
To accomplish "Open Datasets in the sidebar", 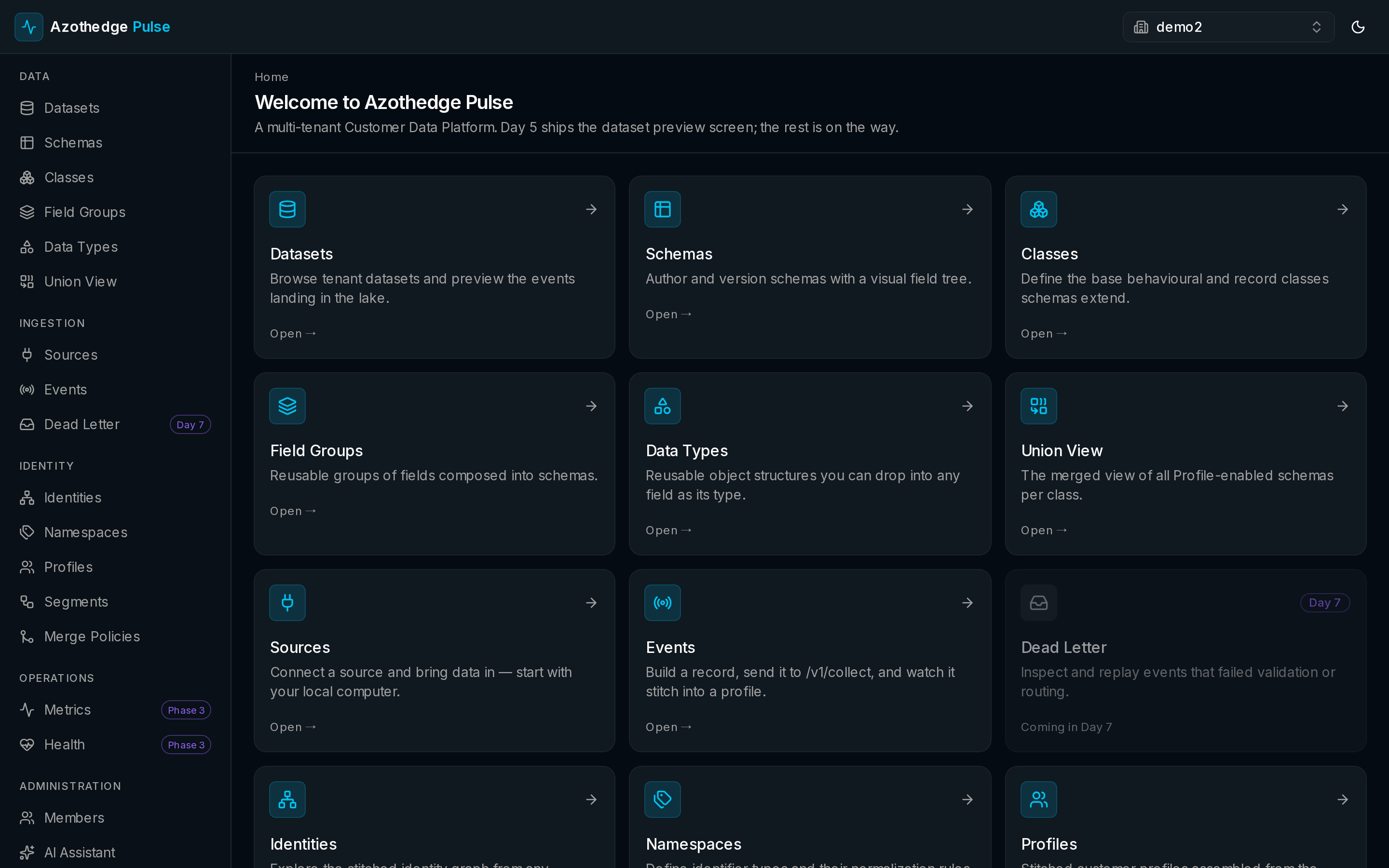I will click(x=115, y=108).
